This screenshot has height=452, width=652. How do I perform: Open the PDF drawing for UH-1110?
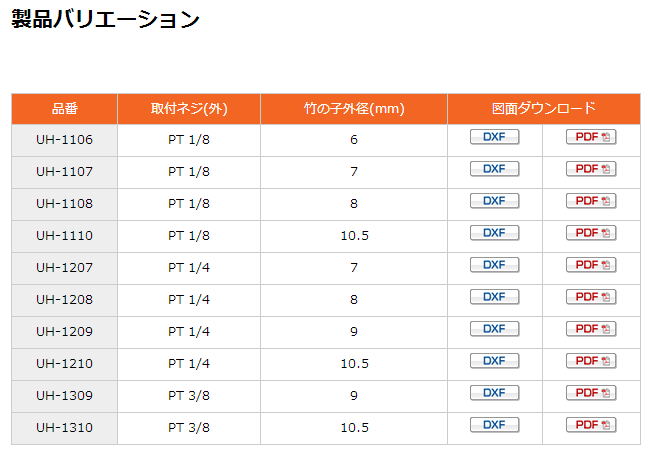click(x=591, y=233)
